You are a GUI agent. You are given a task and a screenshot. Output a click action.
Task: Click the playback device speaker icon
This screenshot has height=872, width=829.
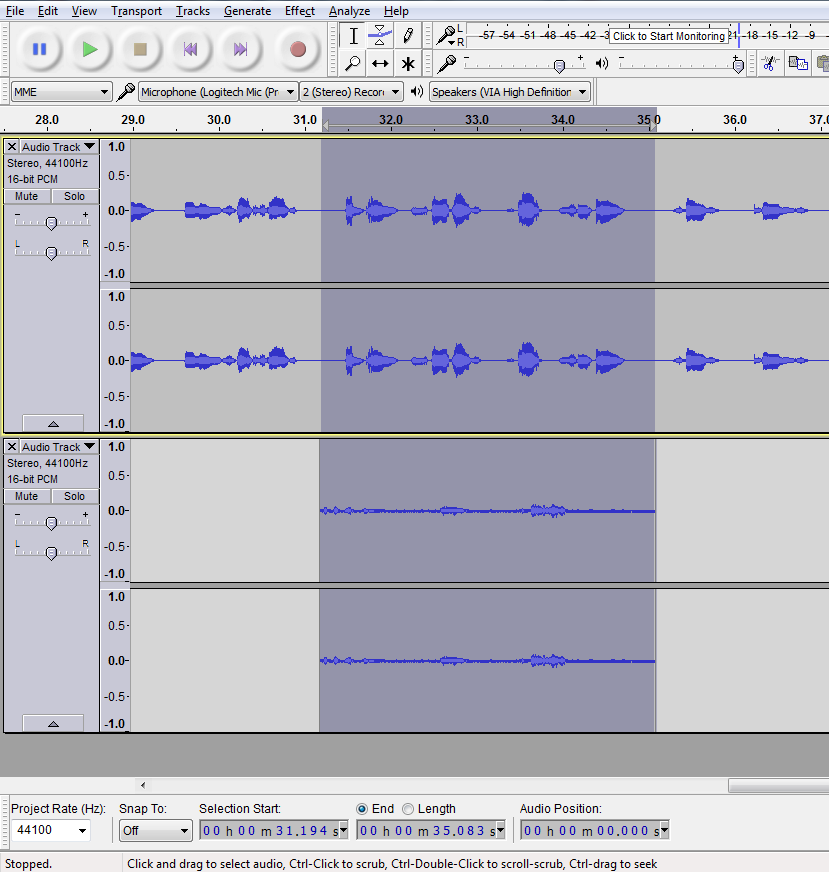416,92
